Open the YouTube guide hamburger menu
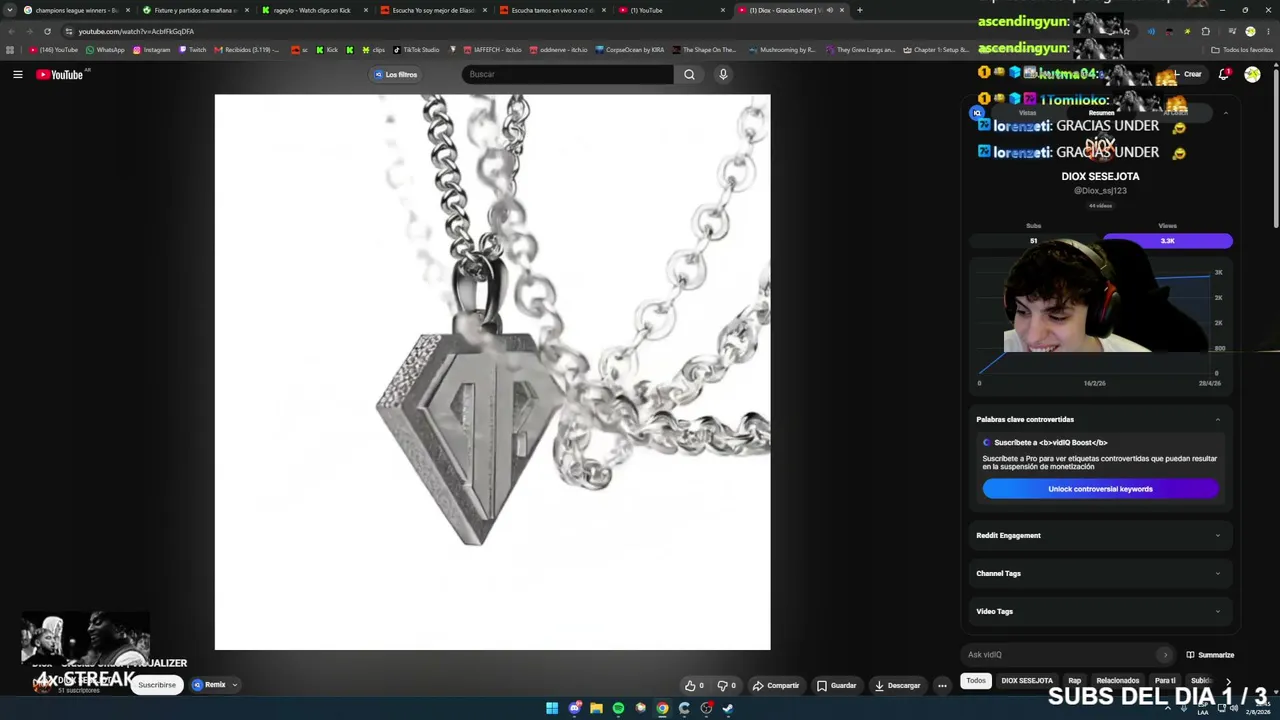 17,74
